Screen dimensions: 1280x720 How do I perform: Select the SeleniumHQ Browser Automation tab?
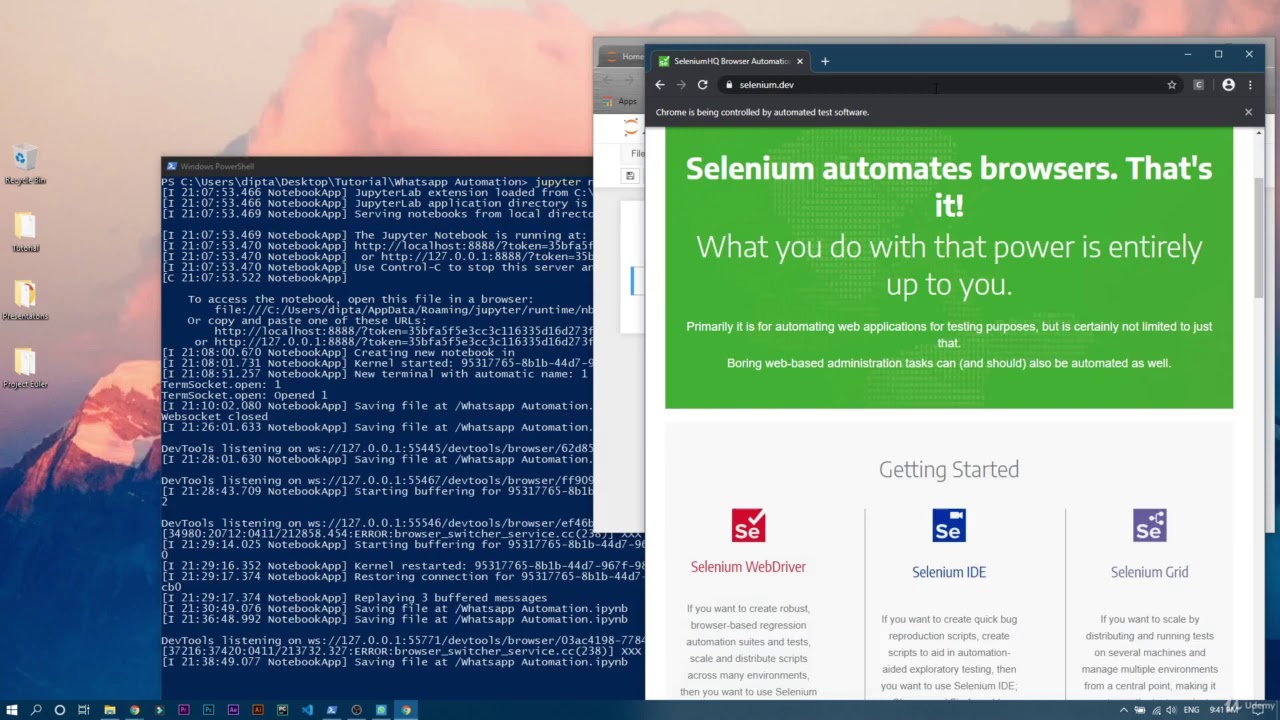[x=731, y=61]
